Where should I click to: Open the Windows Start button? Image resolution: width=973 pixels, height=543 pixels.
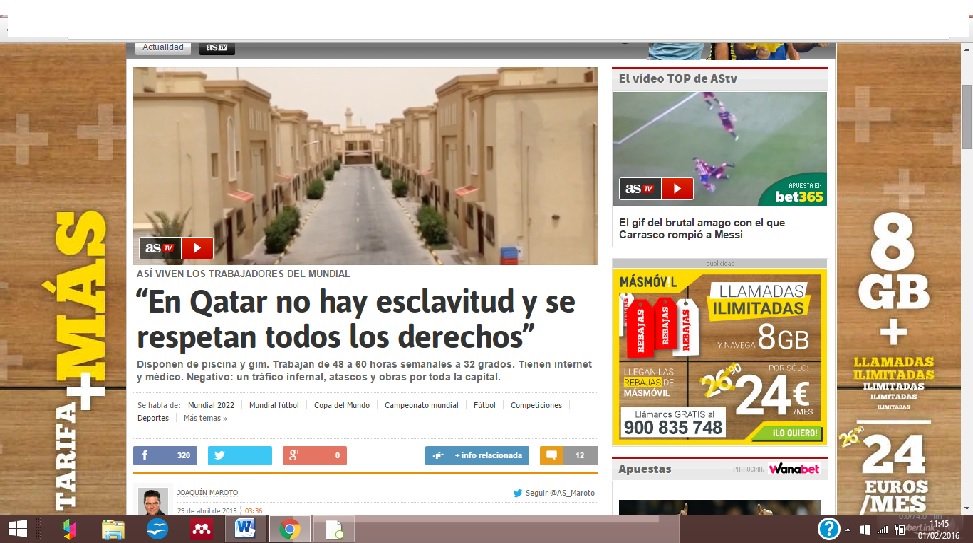(x=17, y=529)
